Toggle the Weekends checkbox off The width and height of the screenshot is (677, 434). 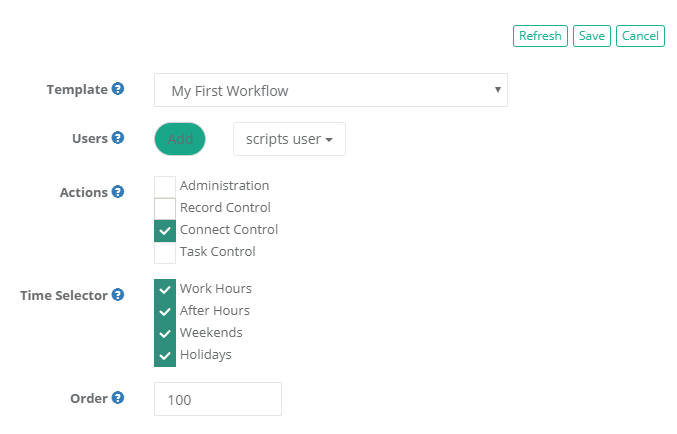coord(165,333)
